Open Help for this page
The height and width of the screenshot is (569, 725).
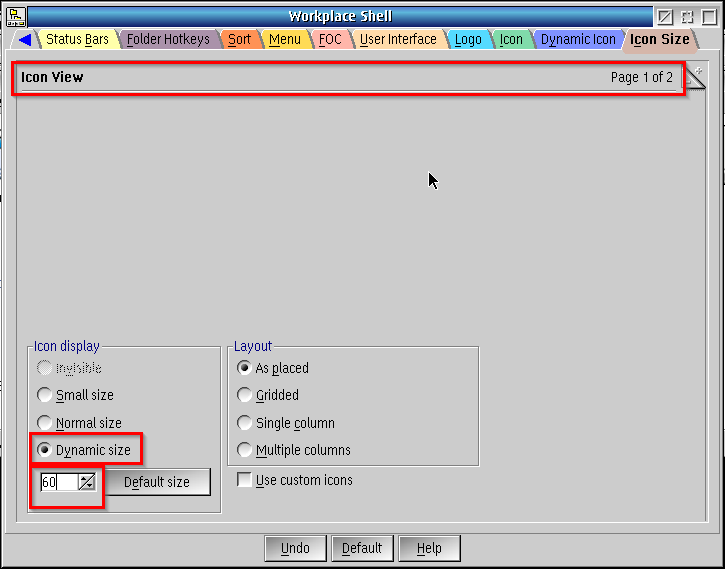tap(429, 549)
